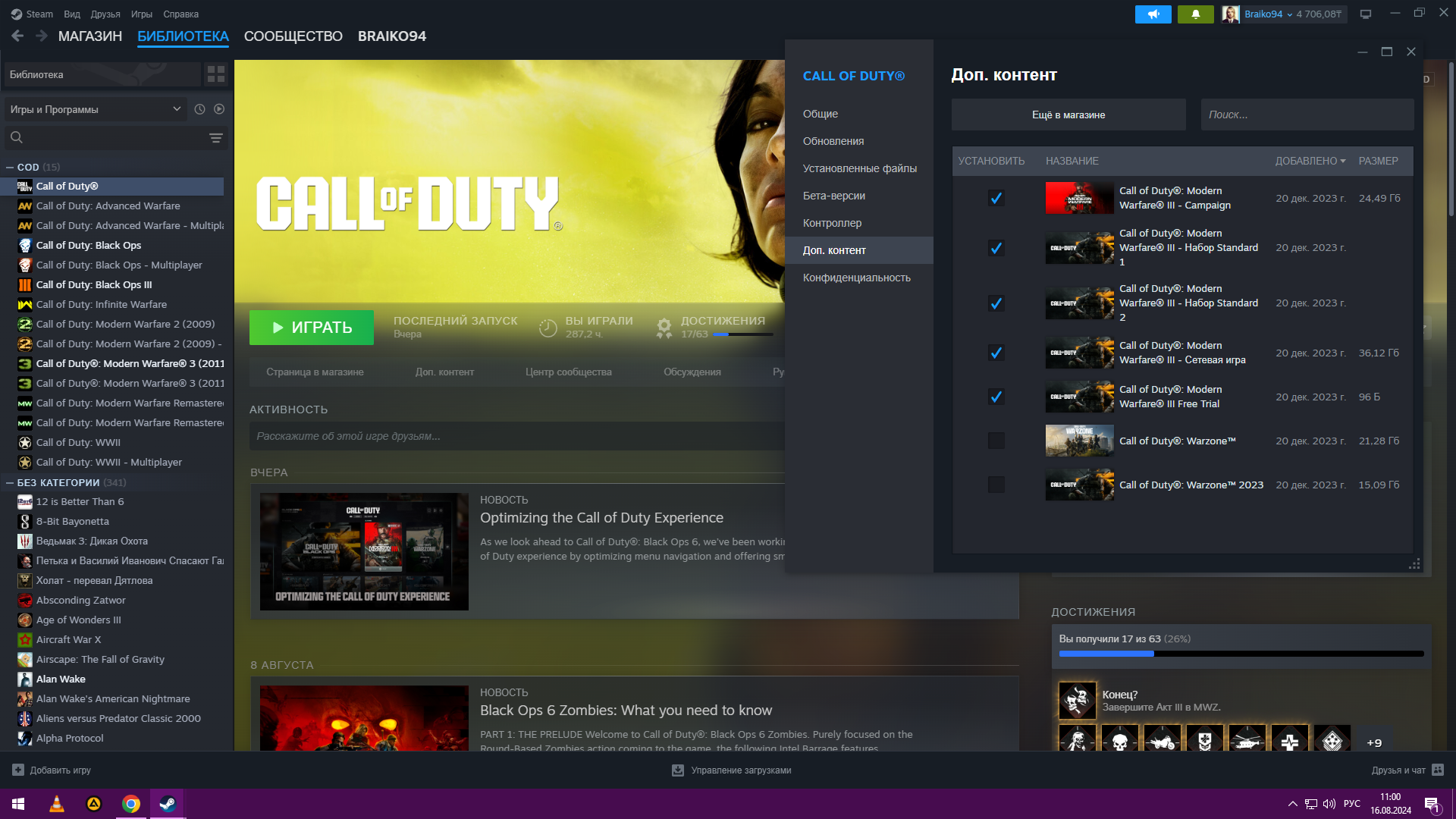Click Управление загрузками link
This screenshot has width=1456, height=819.
point(741,770)
